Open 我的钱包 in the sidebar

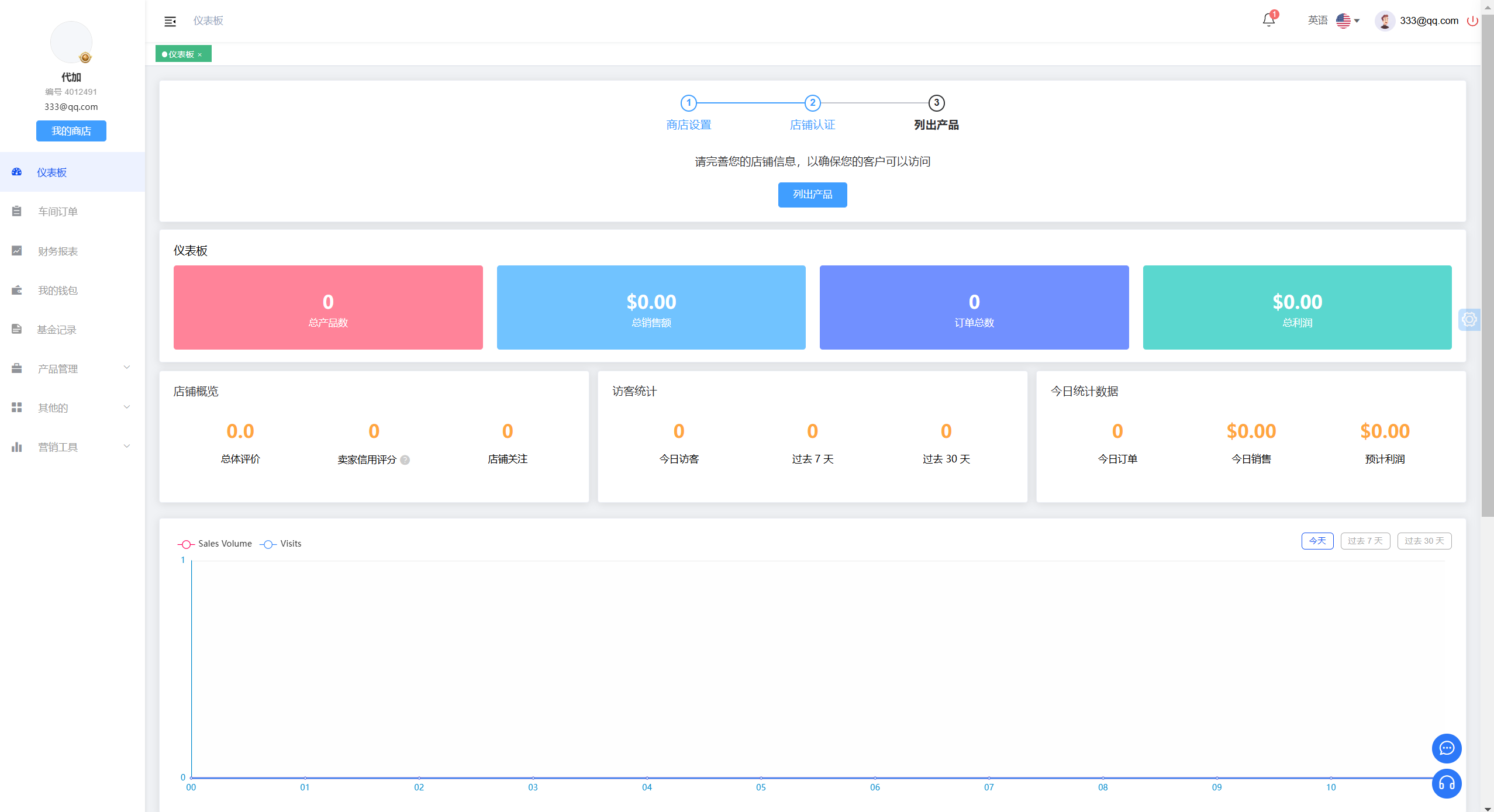[x=57, y=290]
